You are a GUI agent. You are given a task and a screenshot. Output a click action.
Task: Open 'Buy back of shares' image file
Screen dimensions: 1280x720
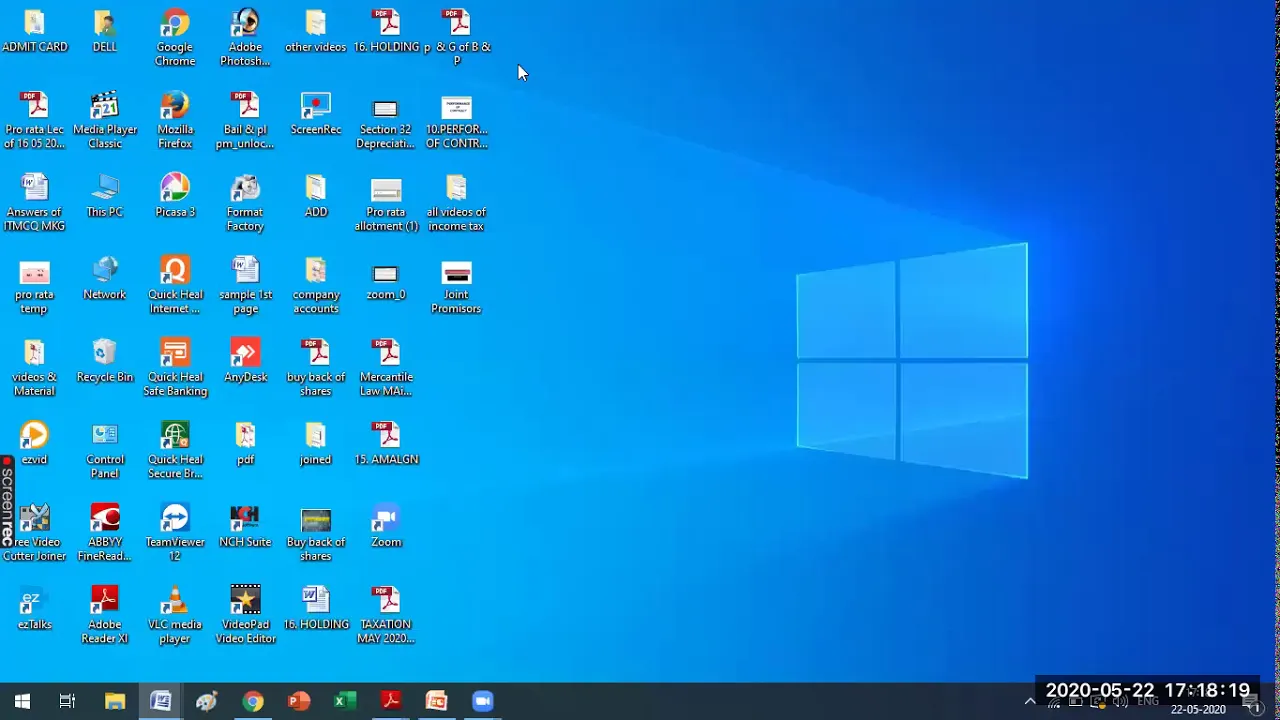point(316,533)
